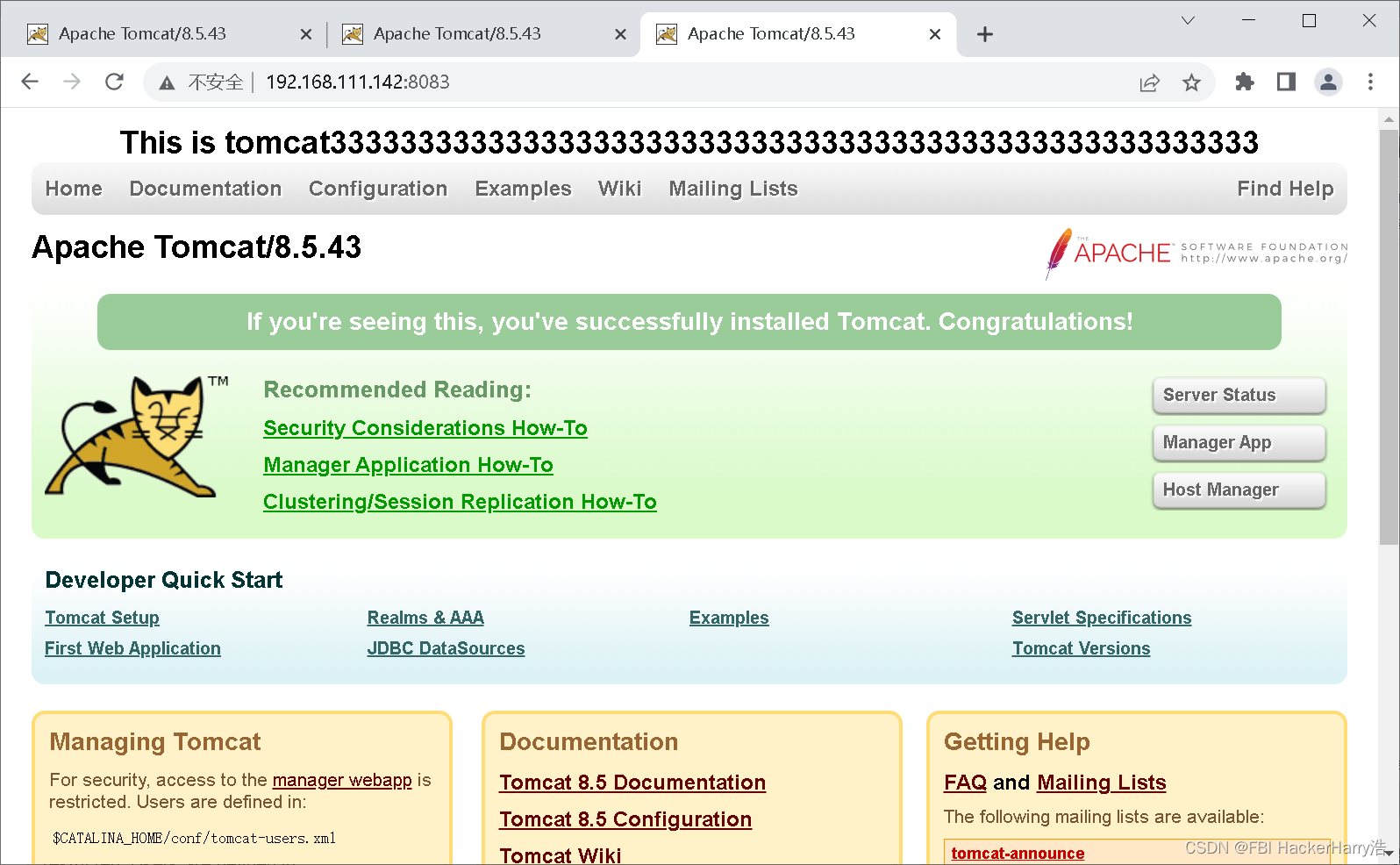
Task: Bookmark this page with the star icon
Action: (x=1191, y=82)
